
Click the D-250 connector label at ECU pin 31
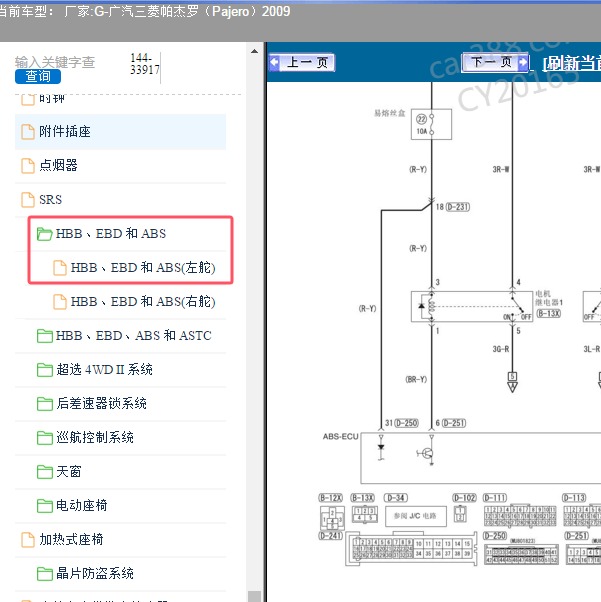click(x=406, y=423)
